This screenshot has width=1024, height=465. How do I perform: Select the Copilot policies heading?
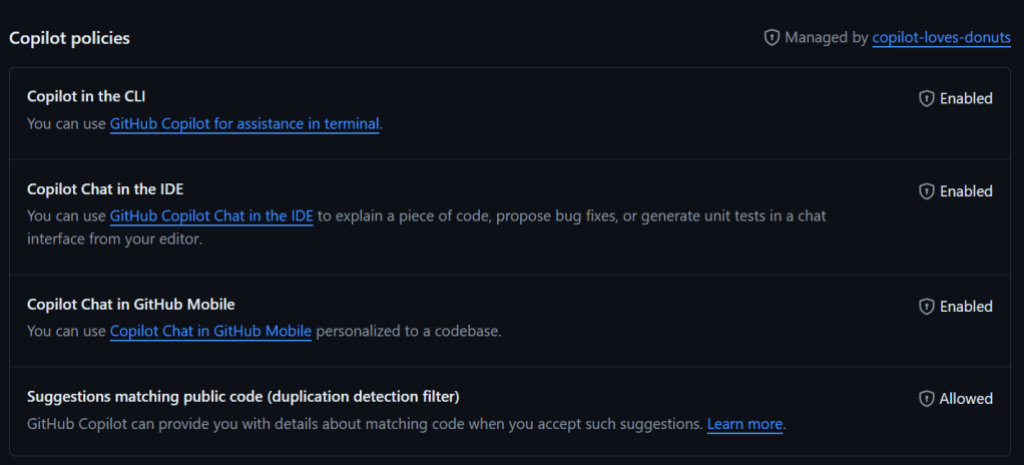click(70, 38)
